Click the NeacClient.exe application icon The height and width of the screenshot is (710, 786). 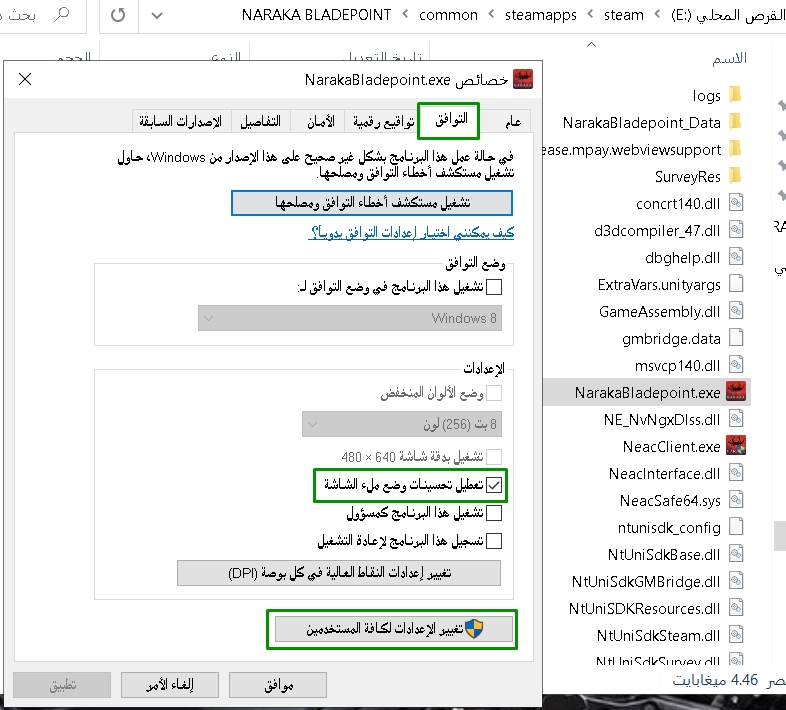(x=735, y=446)
